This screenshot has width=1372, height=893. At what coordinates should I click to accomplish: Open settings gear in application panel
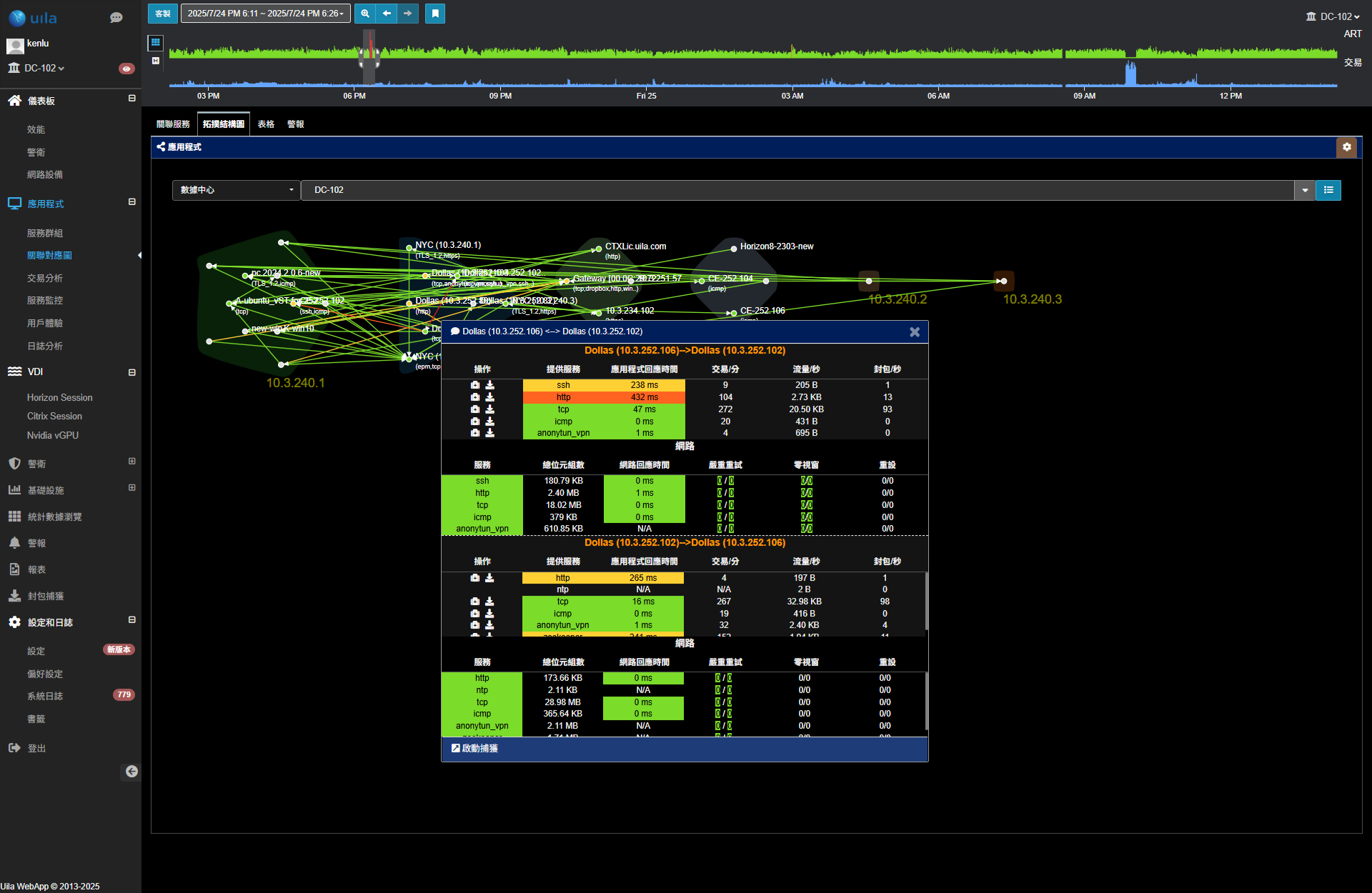1346,147
